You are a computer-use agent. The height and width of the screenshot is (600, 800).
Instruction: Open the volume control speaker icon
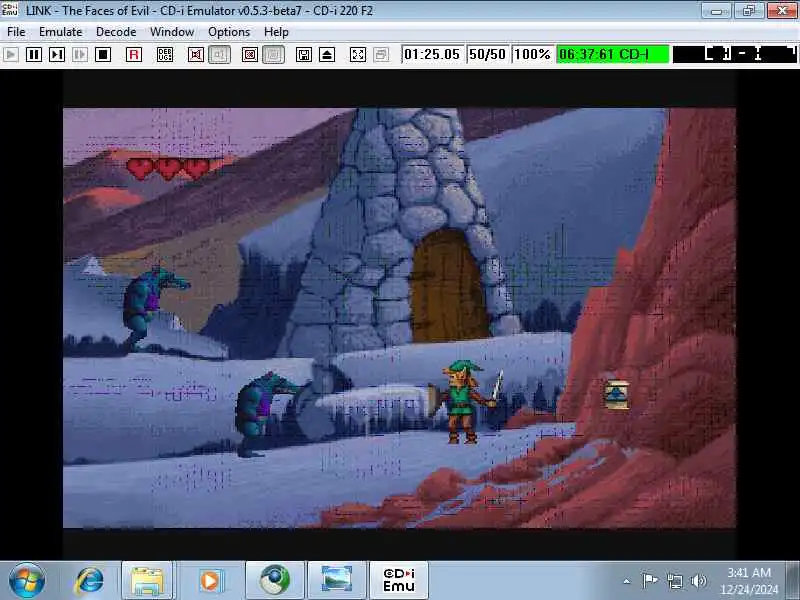(698, 580)
